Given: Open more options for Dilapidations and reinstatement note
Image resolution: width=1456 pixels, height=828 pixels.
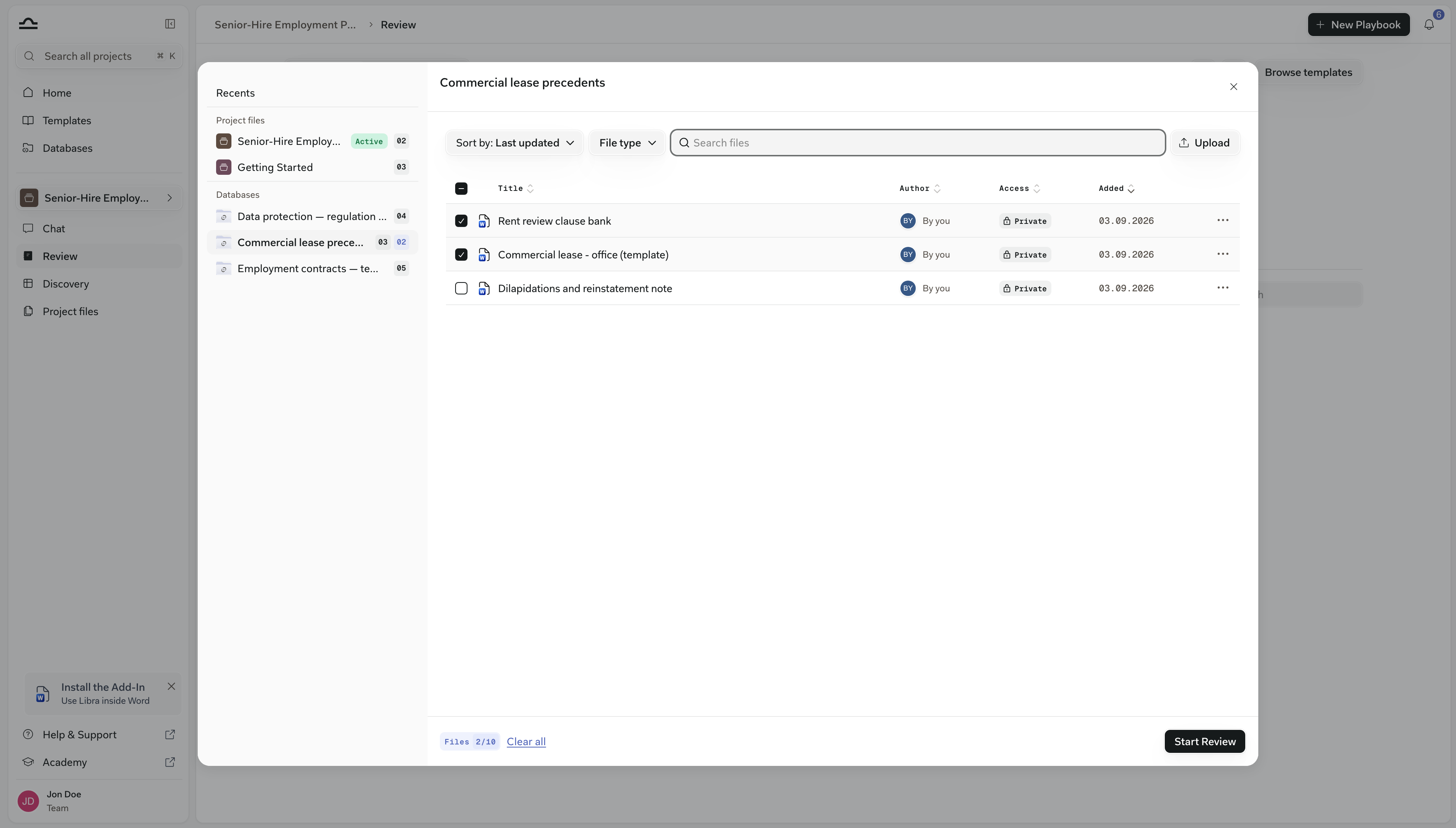Looking at the screenshot, I should [1222, 288].
